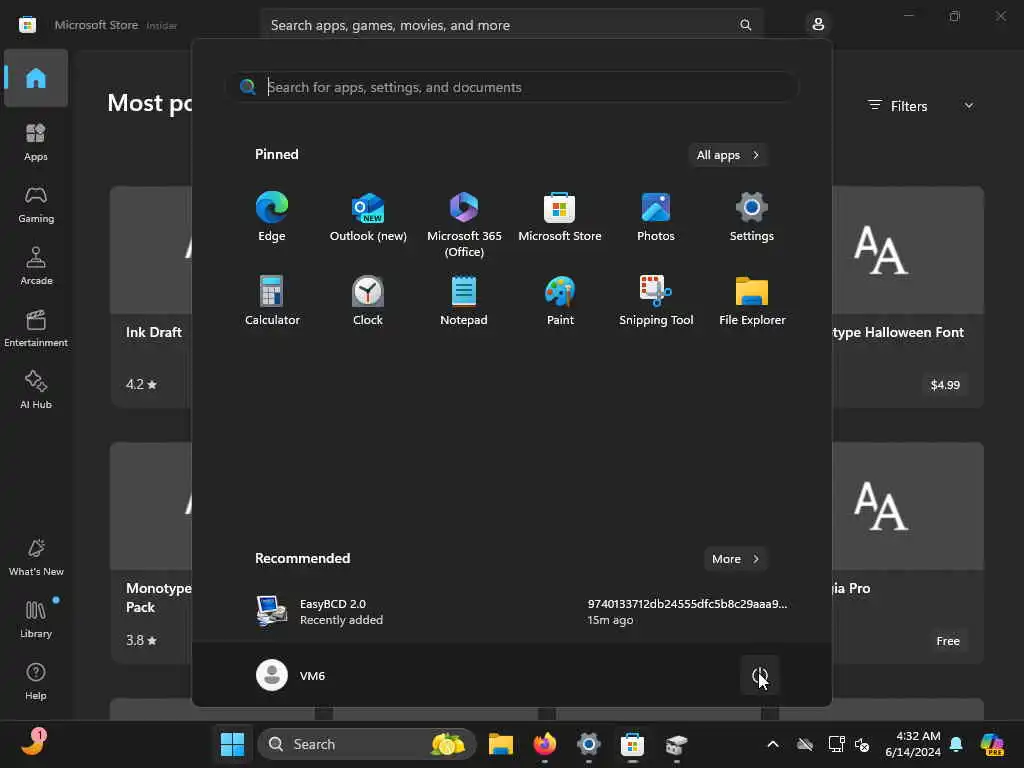Open notifications bell in tray
Image resolution: width=1024 pixels, height=768 pixels.
coord(956,744)
